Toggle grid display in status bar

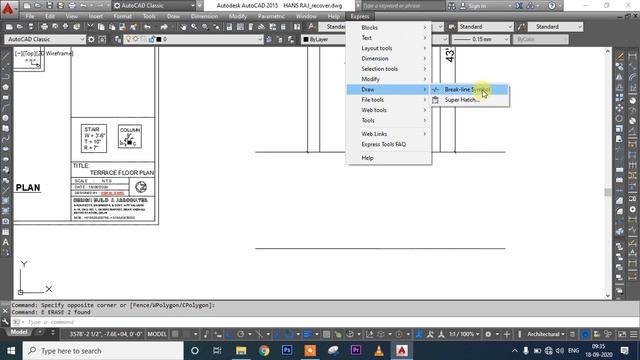coord(176,334)
